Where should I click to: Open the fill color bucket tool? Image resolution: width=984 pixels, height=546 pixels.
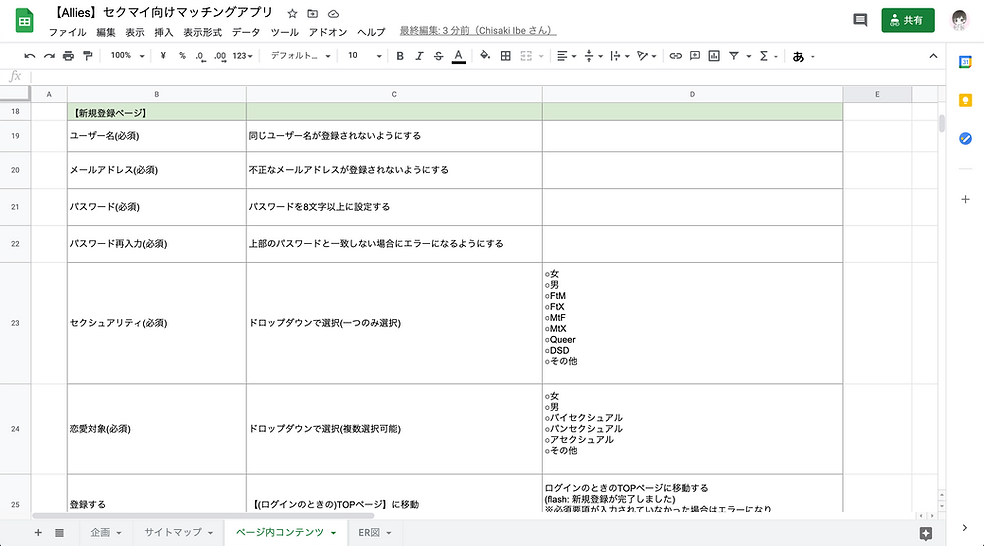click(485, 56)
